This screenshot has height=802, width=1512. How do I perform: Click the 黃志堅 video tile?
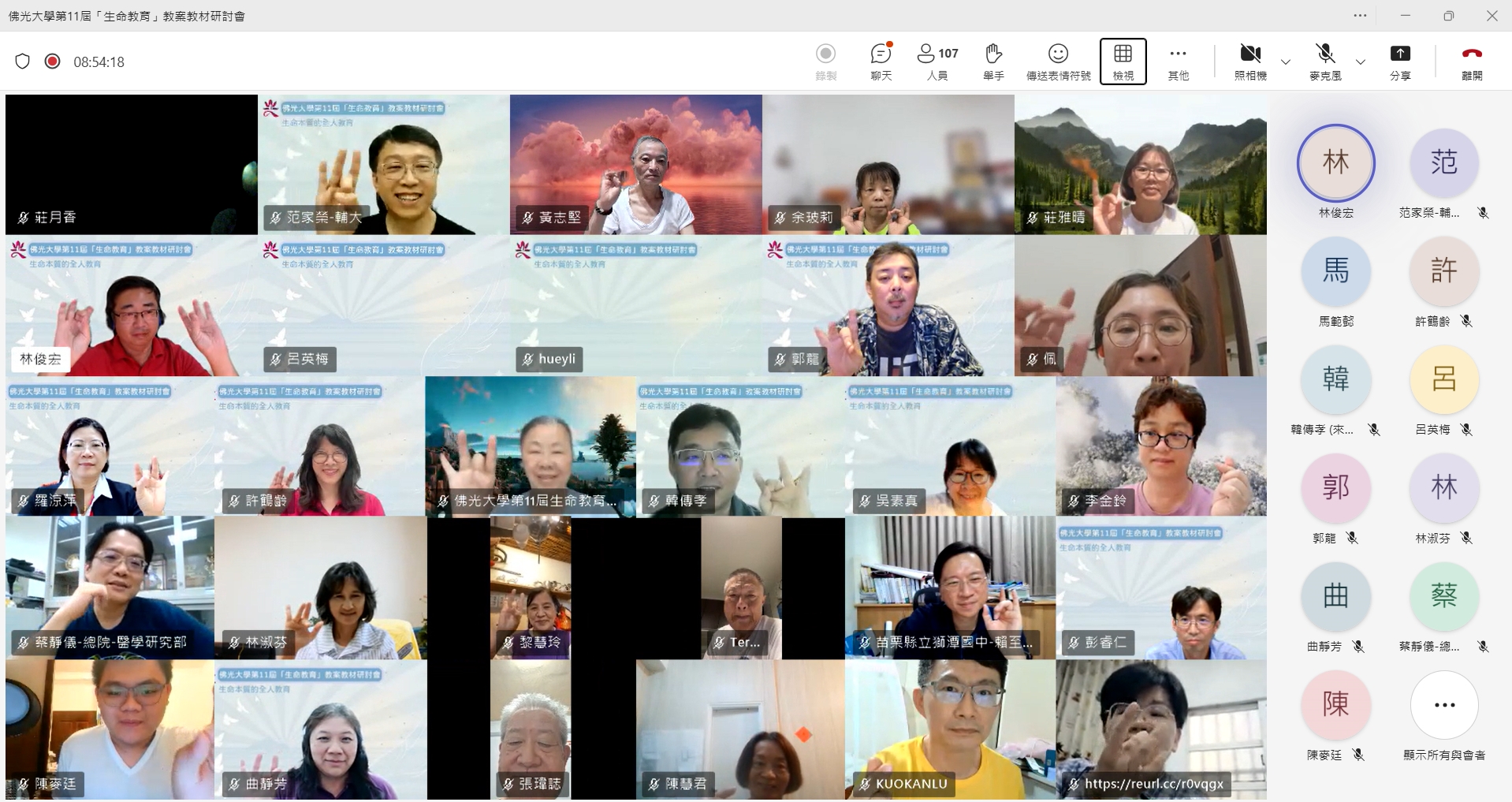636,165
